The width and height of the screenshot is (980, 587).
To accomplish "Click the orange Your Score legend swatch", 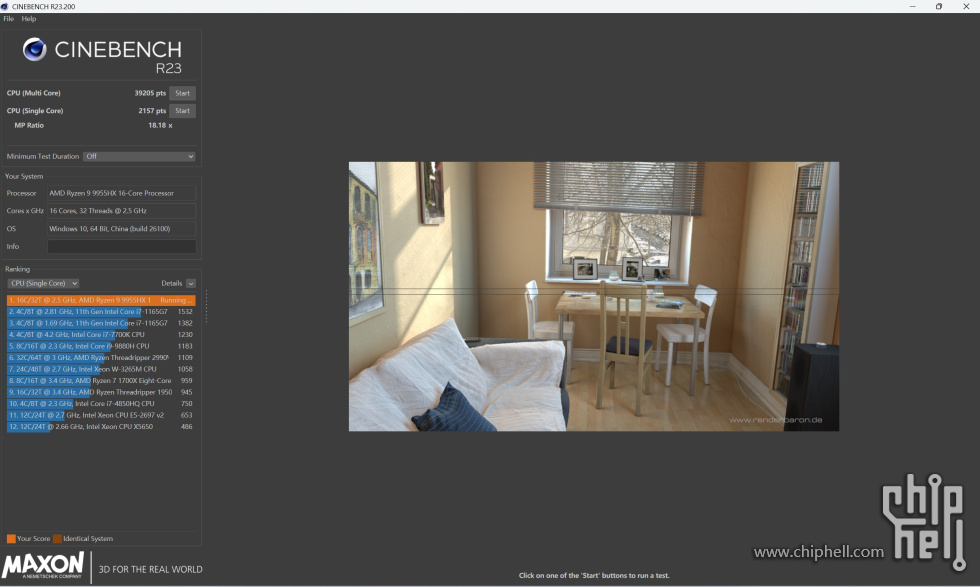I will point(11,538).
